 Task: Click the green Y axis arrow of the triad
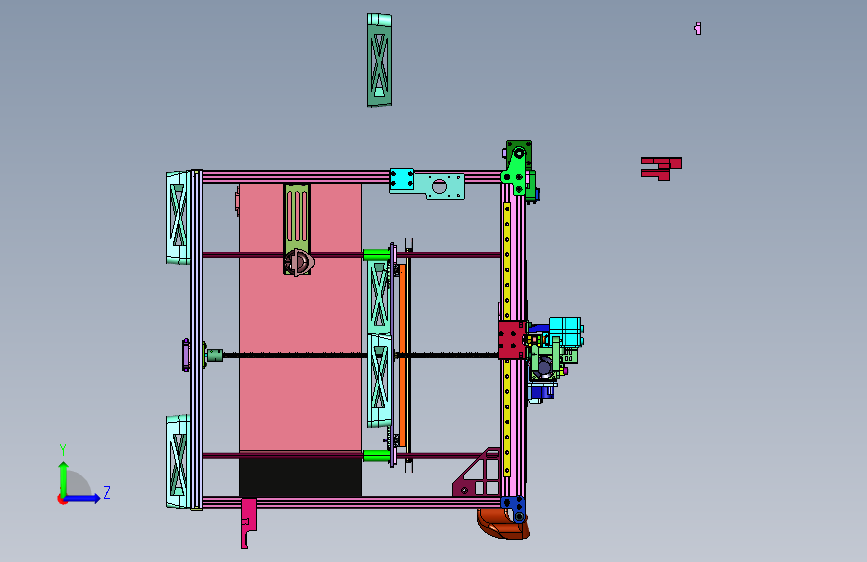click(x=64, y=478)
